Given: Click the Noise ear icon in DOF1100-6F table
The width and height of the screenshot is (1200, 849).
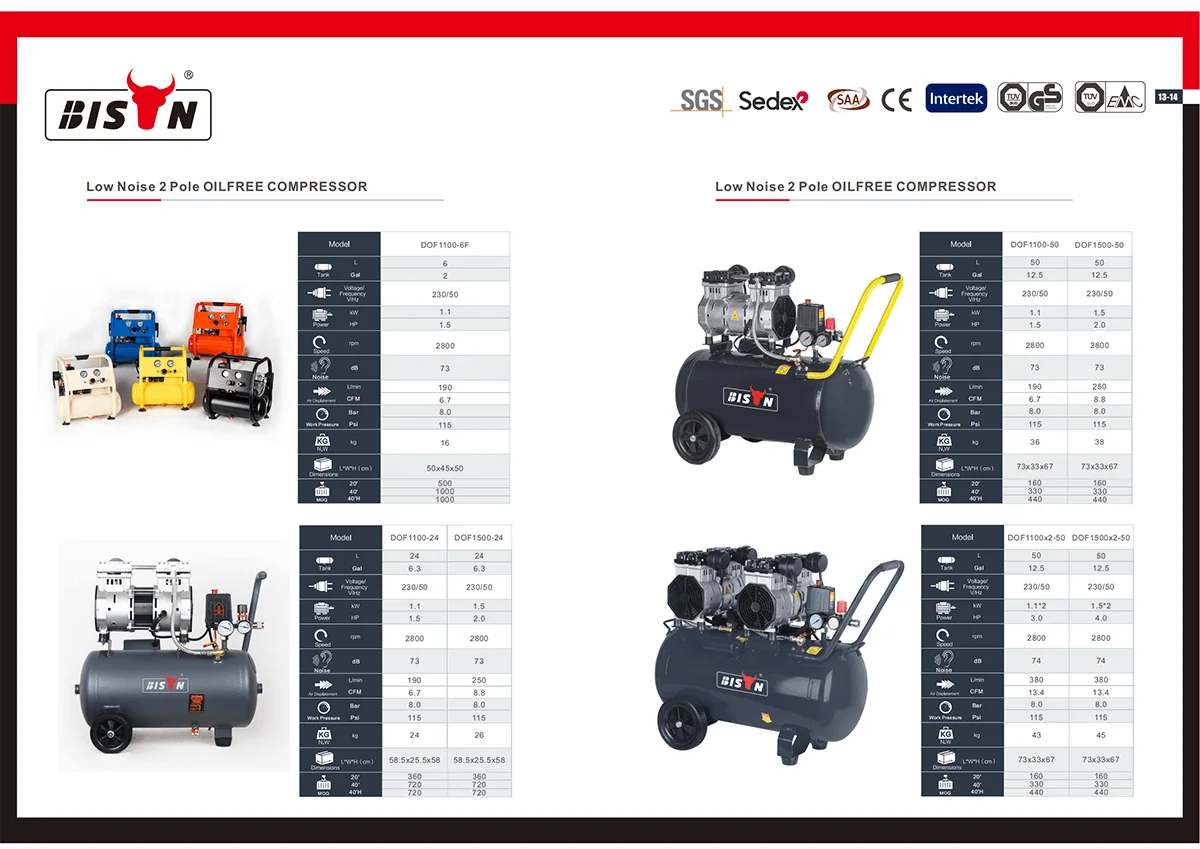Looking at the screenshot, I should [x=322, y=366].
